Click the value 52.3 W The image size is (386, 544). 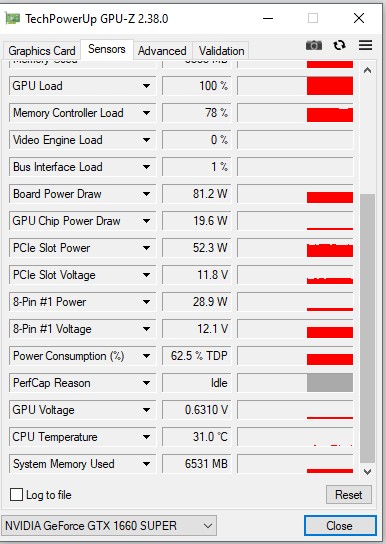(x=197, y=248)
